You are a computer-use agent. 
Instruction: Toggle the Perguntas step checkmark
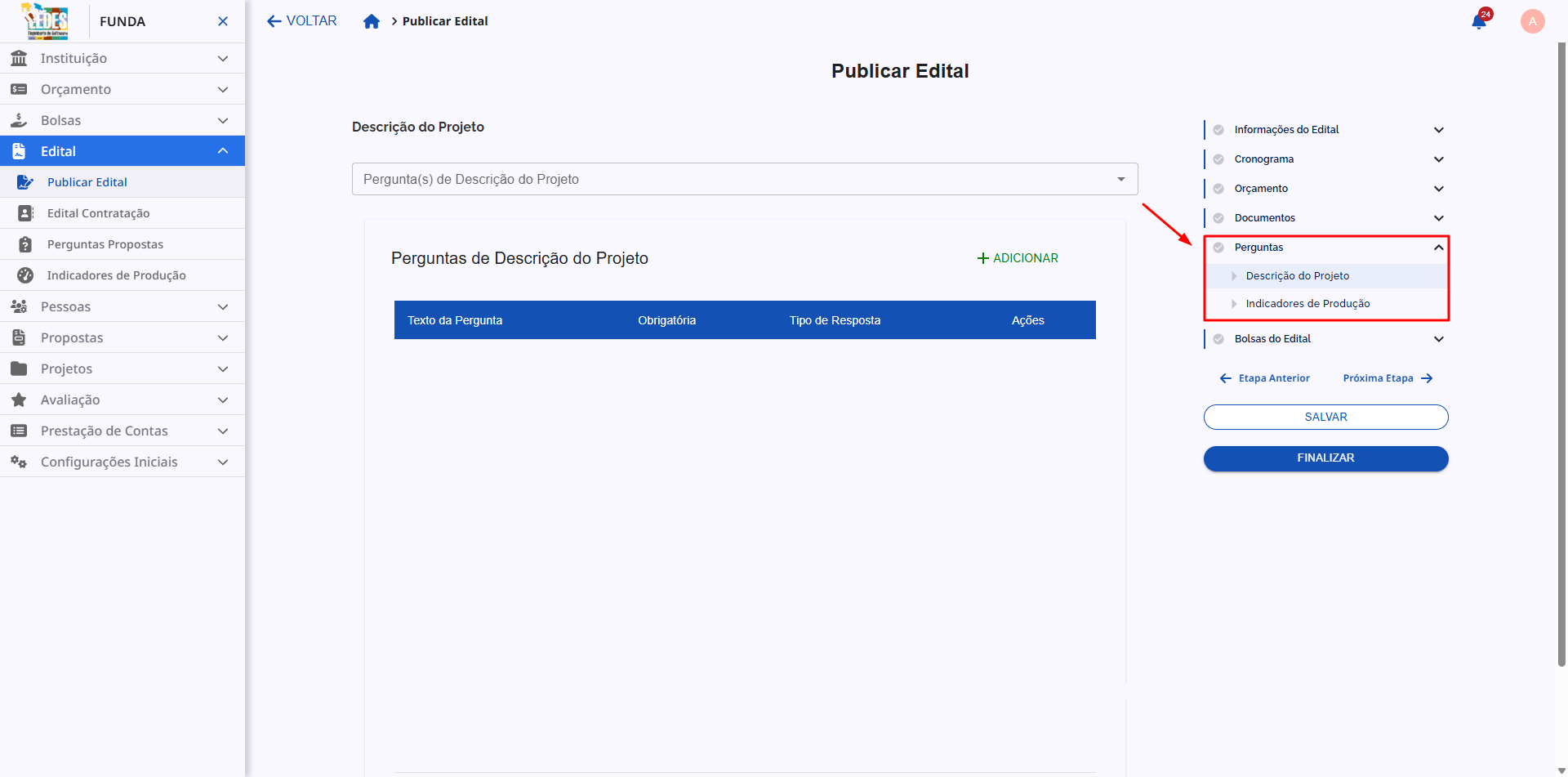point(1219,247)
